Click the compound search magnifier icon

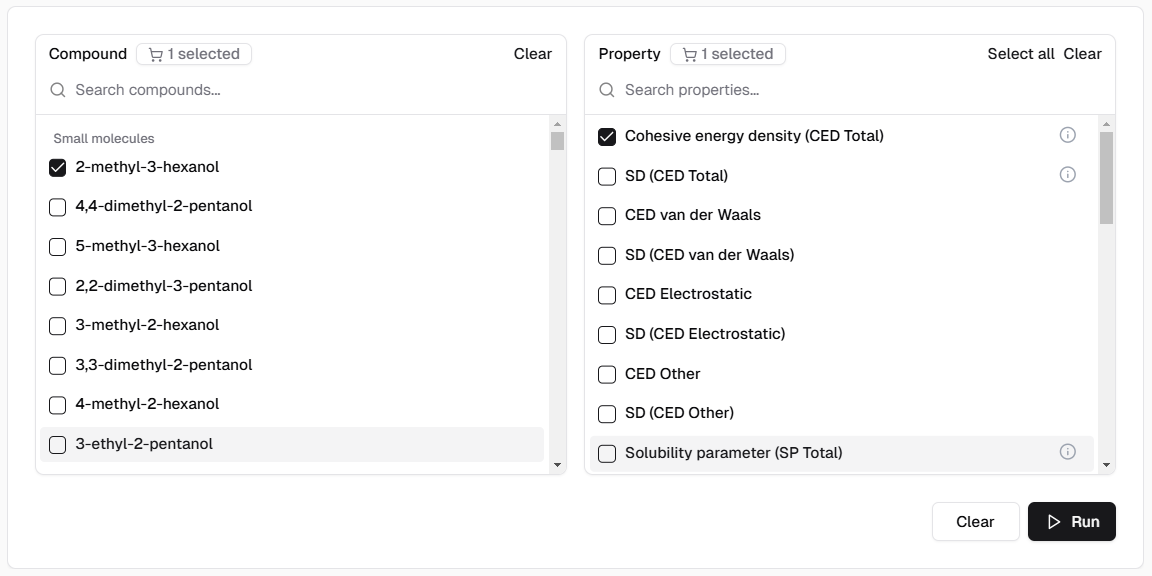(x=58, y=90)
